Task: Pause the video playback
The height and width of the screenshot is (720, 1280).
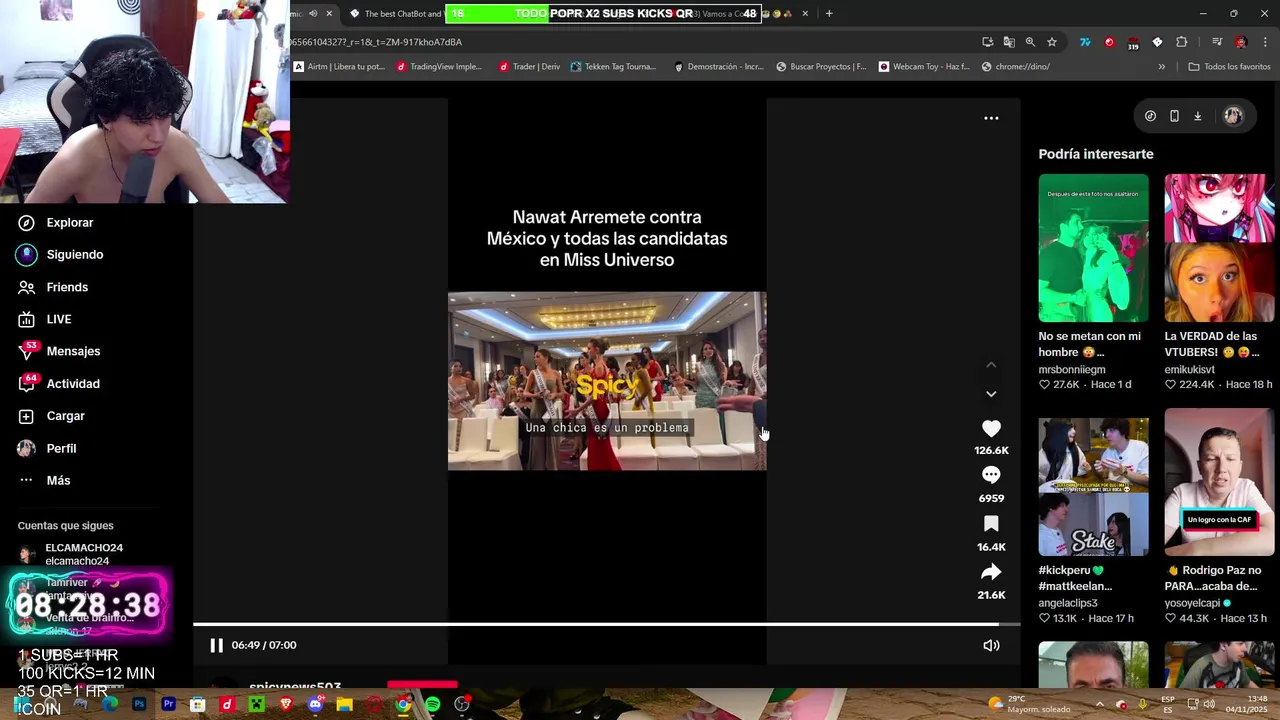Action: click(x=216, y=645)
